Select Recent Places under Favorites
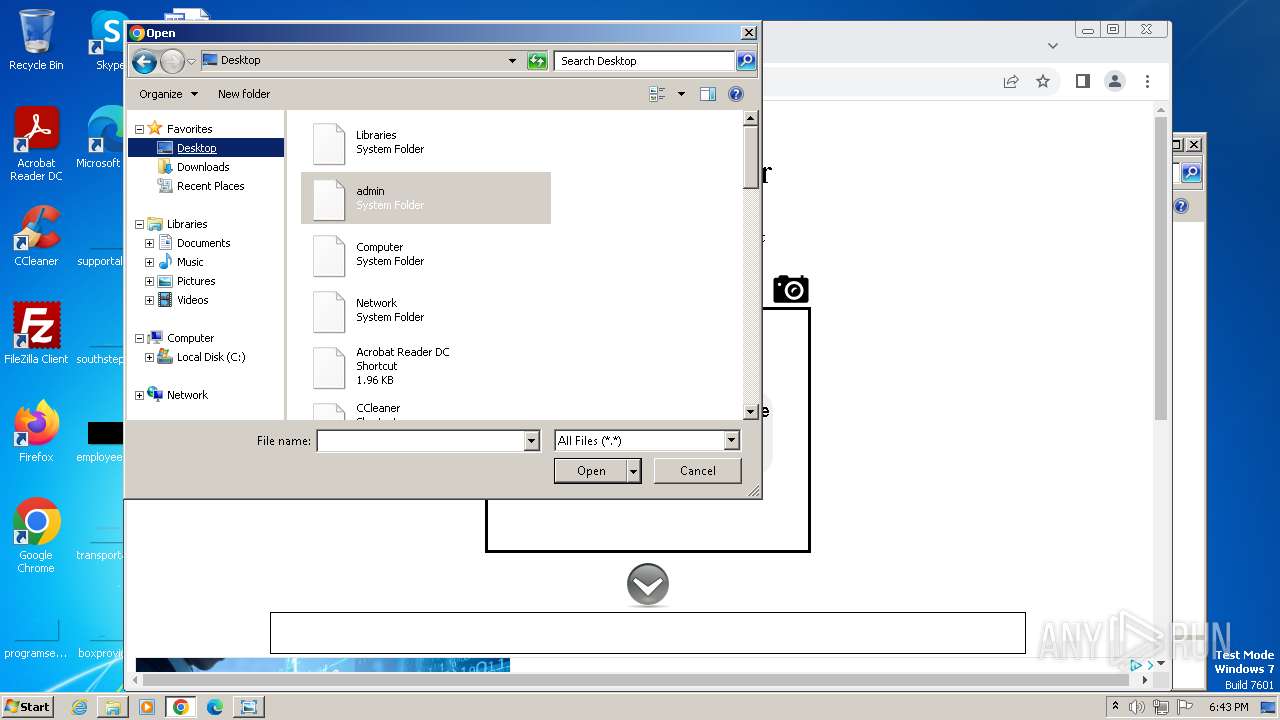1280x720 pixels. click(210, 186)
